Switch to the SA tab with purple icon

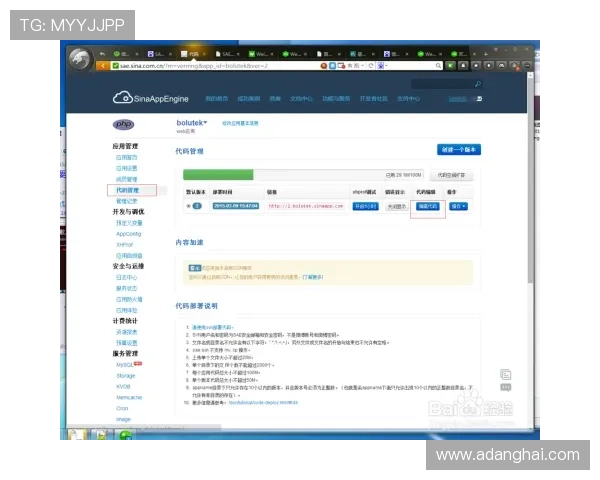[158, 54]
